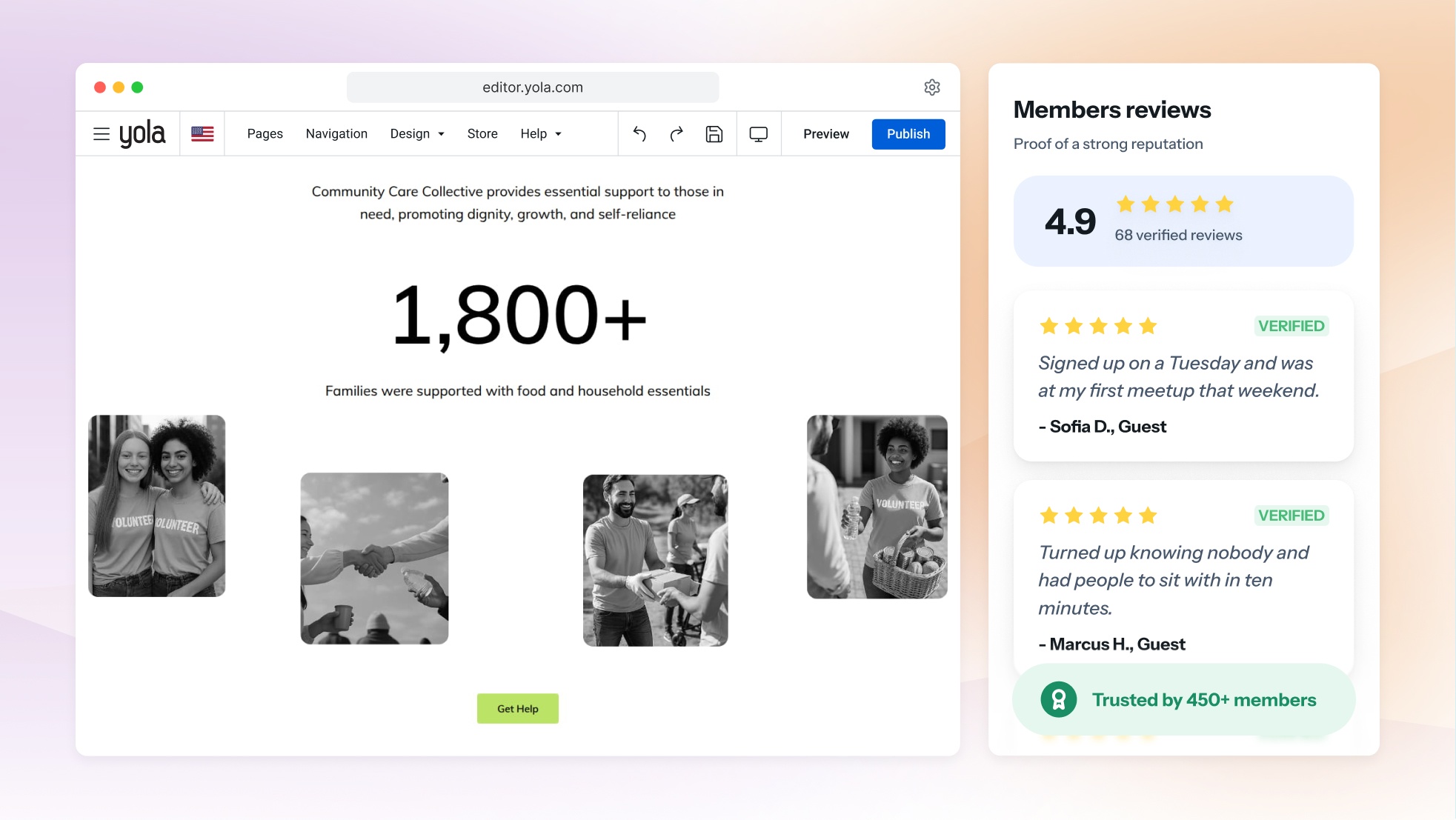Click the star rating next to 4.9
The image size is (1456, 820).
[x=1175, y=204]
